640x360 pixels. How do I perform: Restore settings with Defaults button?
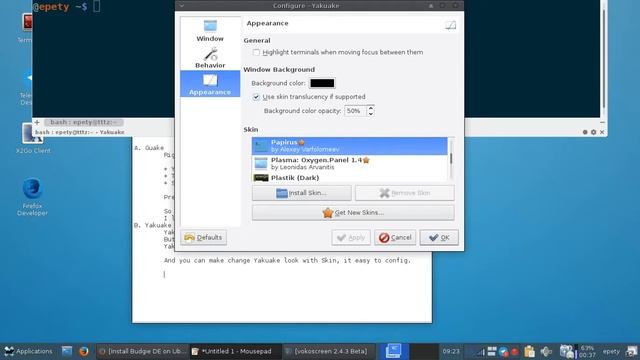(203, 237)
